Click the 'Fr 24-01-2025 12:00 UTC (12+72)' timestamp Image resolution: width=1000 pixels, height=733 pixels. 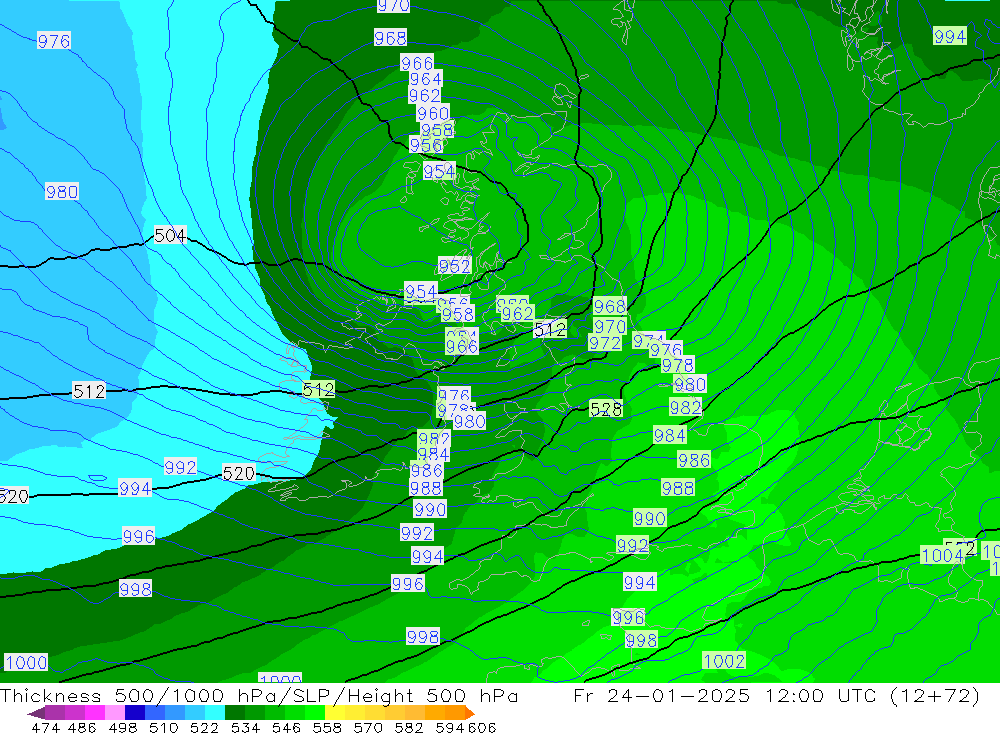pyautogui.click(x=776, y=695)
